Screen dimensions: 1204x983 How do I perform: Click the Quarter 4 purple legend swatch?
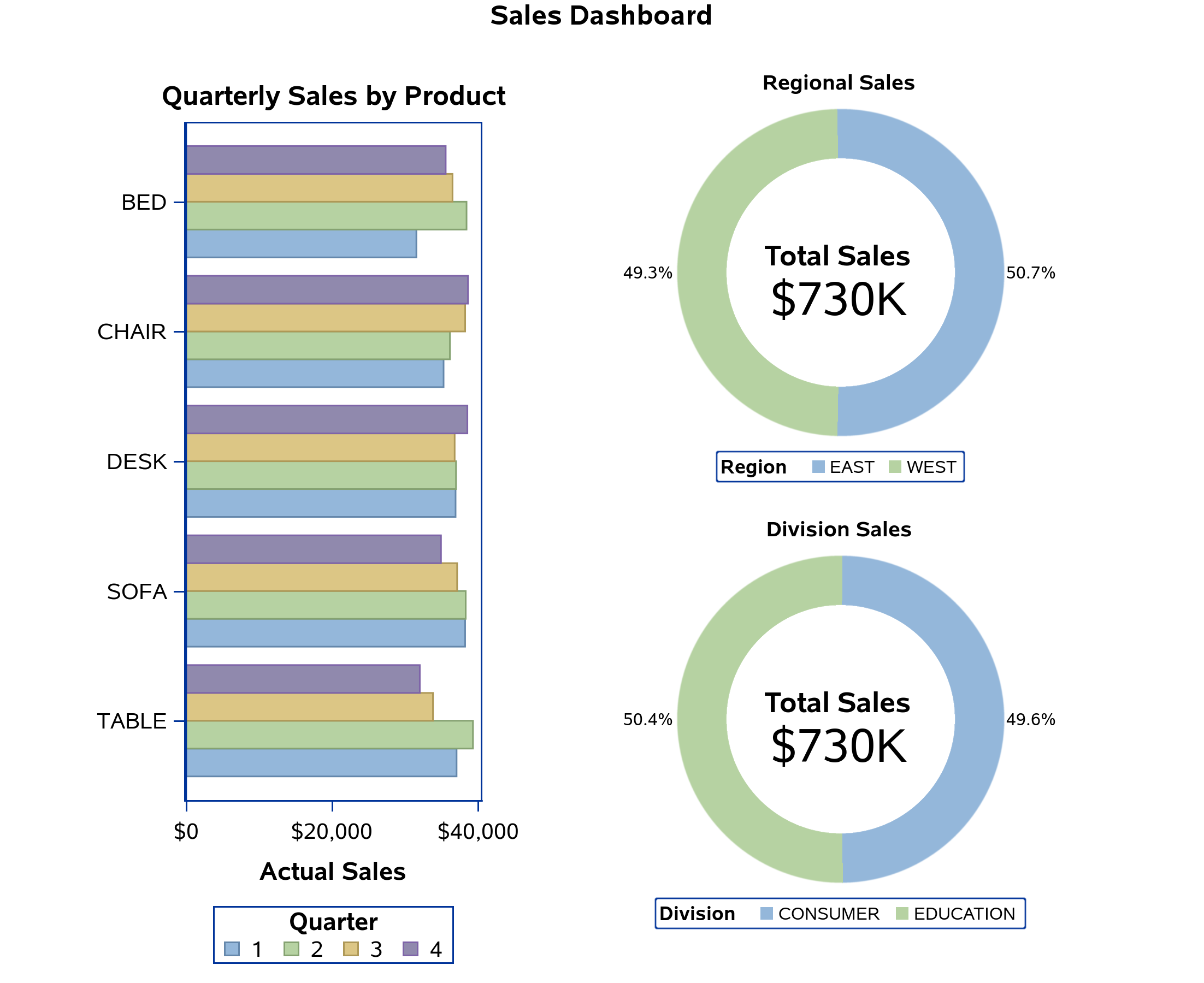pos(411,949)
